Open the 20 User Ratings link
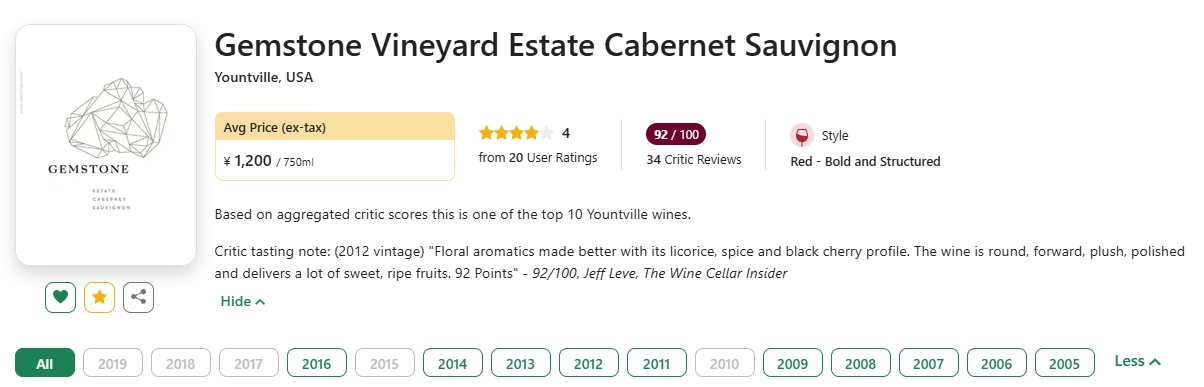This screenshot has width=1204, height=387. click(538, 158)
